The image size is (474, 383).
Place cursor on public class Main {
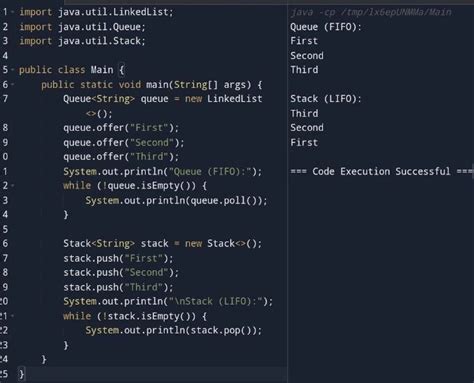(x=71, y=70)
